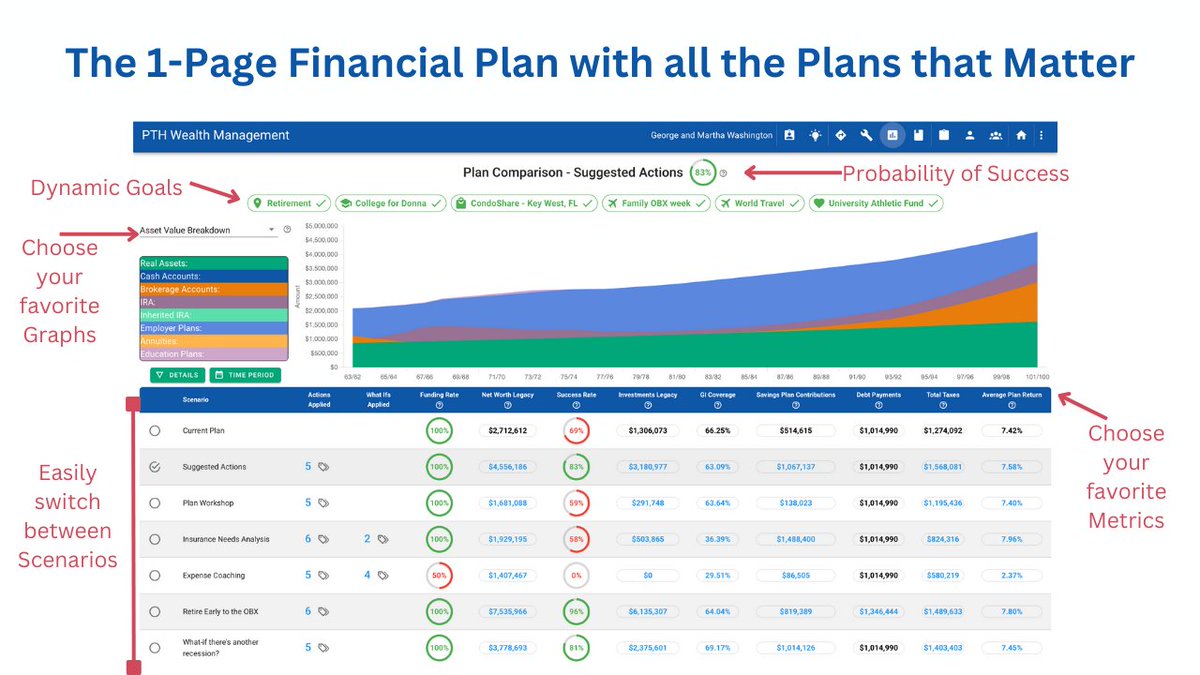Open the 7.80% average plan return value
Viewport: 1200px width, 675px height.
[1010, 612]
